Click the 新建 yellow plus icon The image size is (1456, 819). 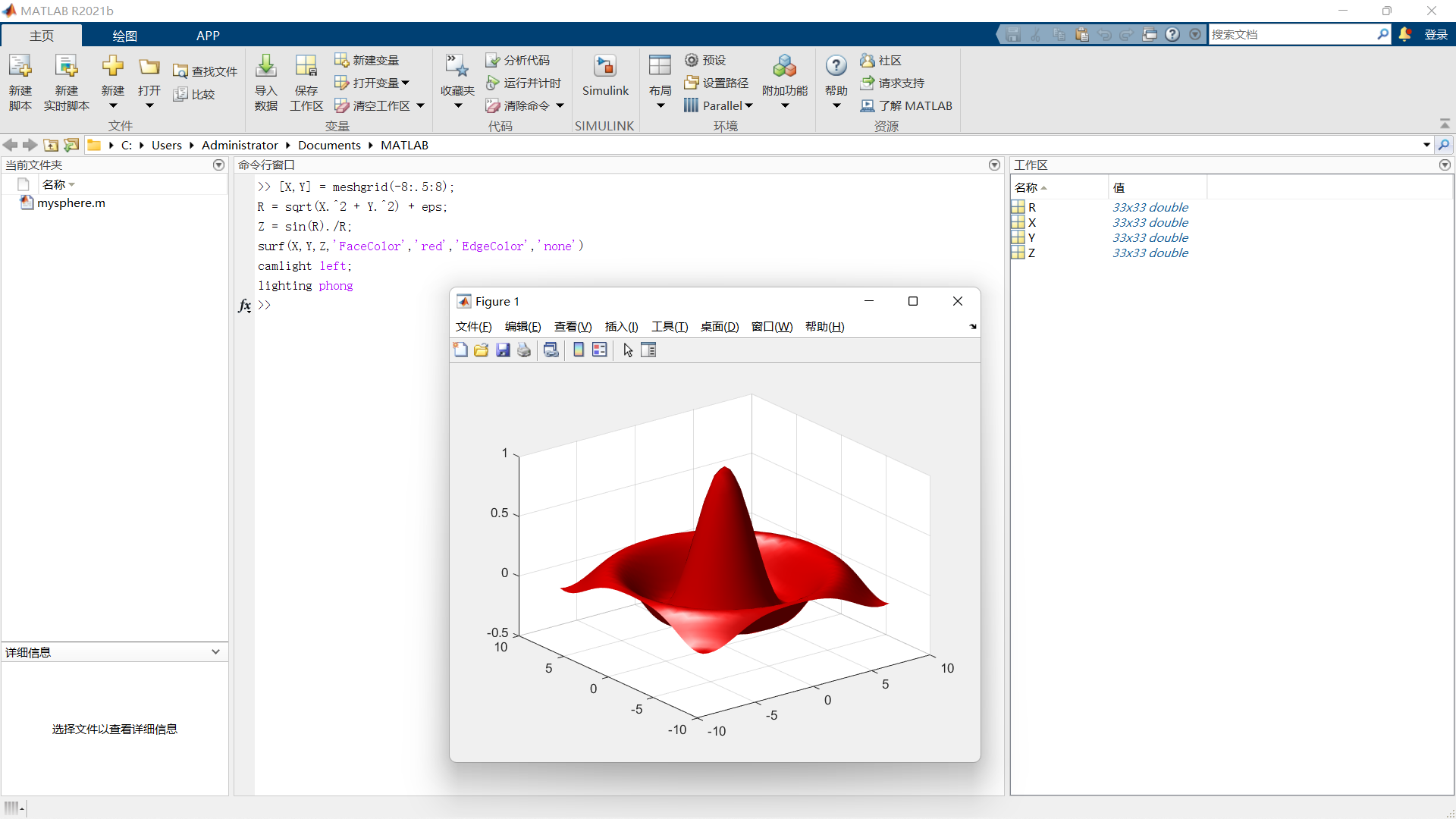(113, 67)
